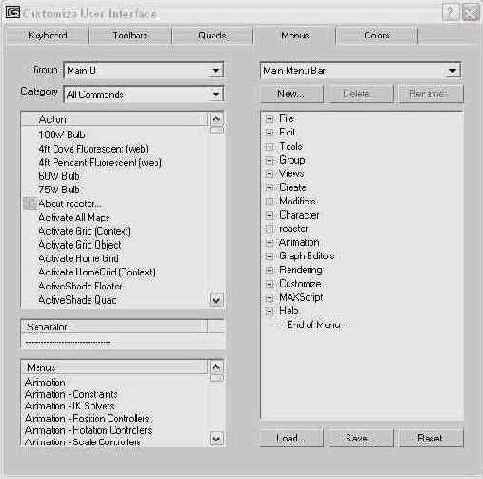The image size is (483, 479).
Task: Open the Main Menu Bar dropdown
Action: coord(360,70)
